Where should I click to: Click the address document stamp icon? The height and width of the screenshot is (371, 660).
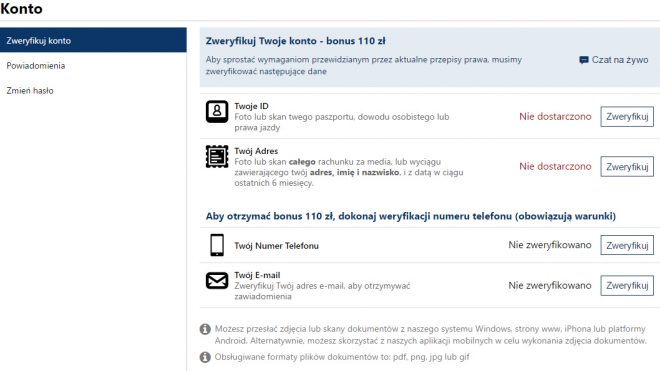pos(217,156)
